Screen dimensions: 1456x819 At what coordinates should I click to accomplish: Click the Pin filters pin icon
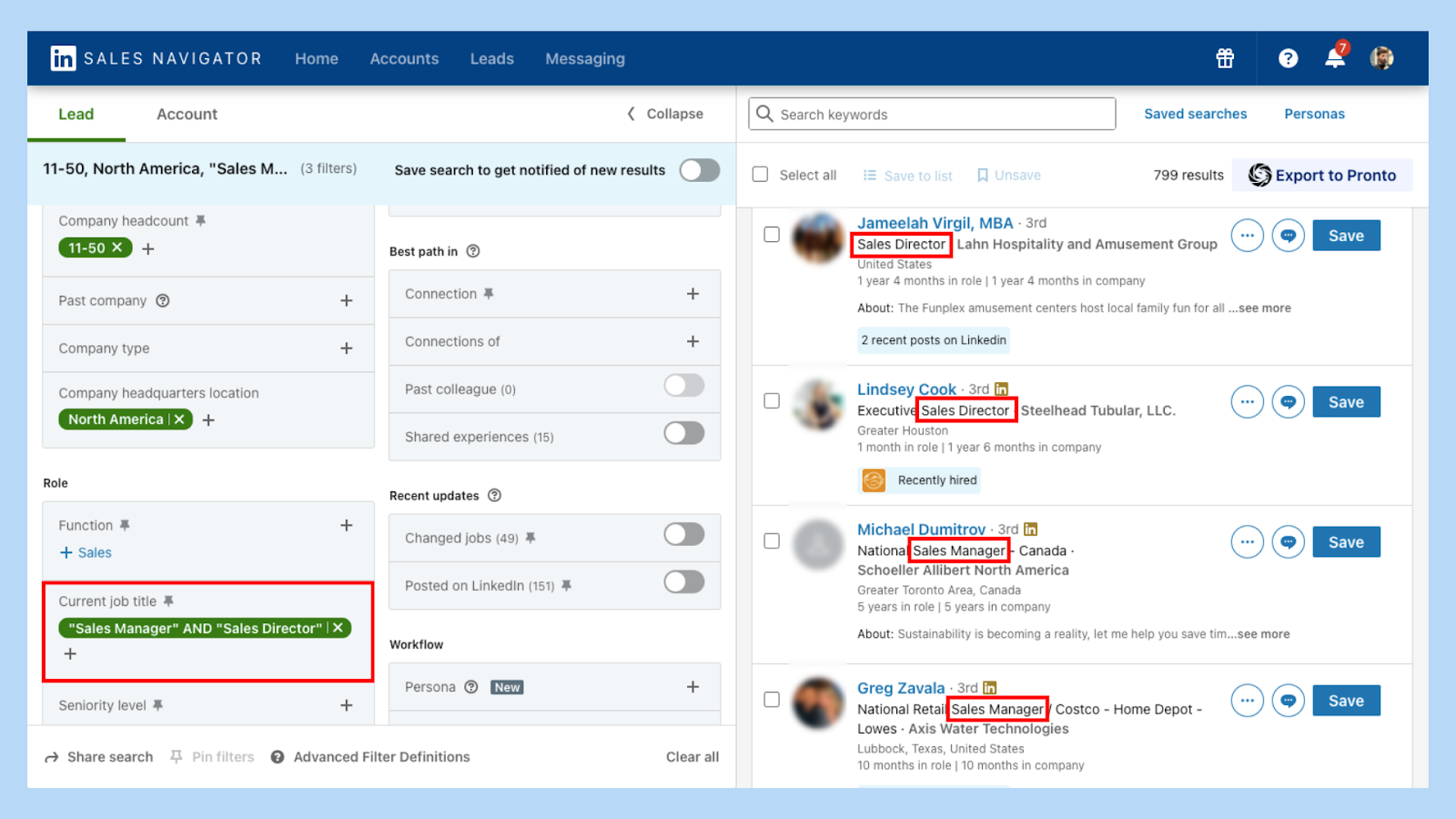177,757
